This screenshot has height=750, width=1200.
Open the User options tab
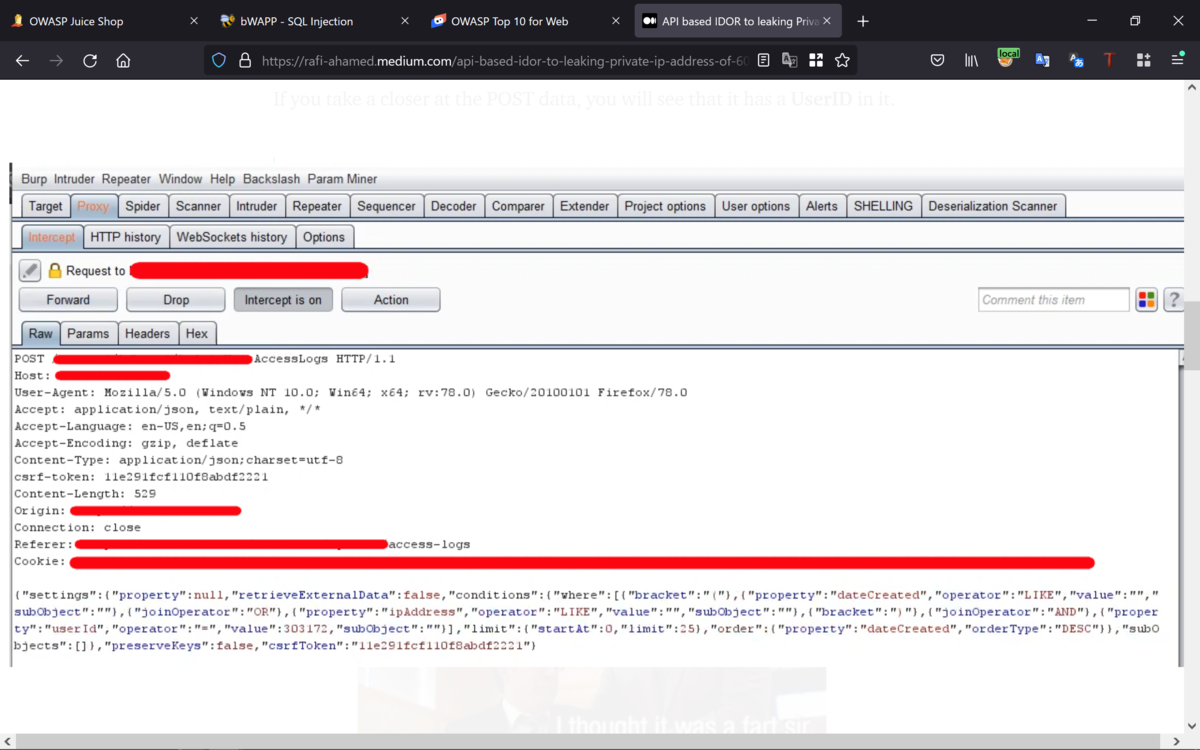756,206
